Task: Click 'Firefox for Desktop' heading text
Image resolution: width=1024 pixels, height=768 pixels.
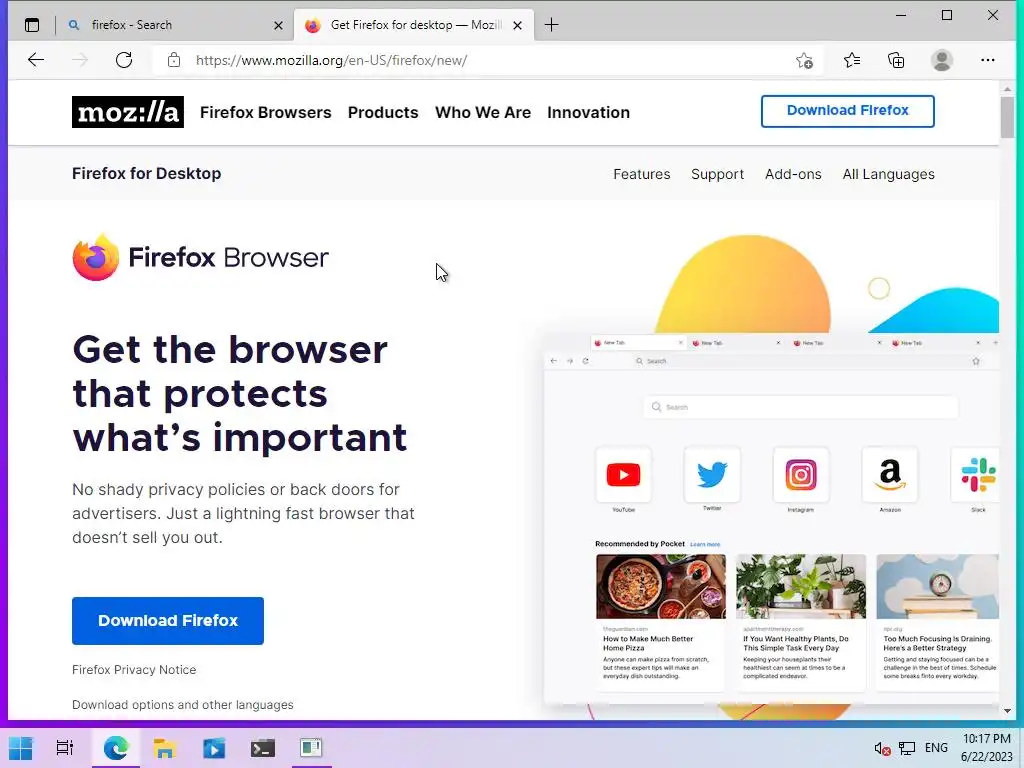Action: (x=146, y=173)
